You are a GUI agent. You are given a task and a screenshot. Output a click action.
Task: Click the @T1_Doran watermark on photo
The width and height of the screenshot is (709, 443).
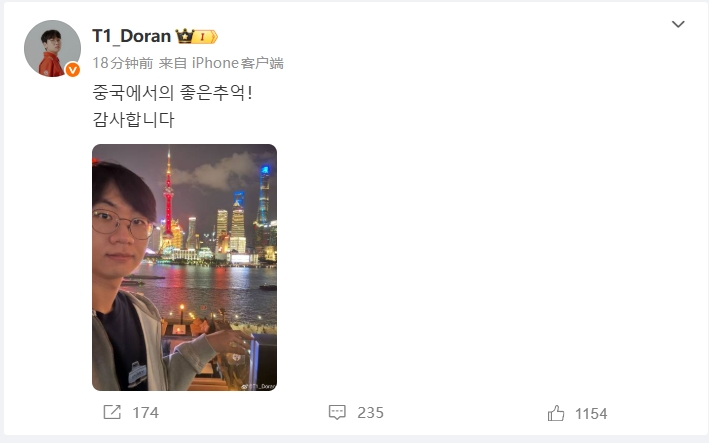pyautogui.click(x=258, y=386)
